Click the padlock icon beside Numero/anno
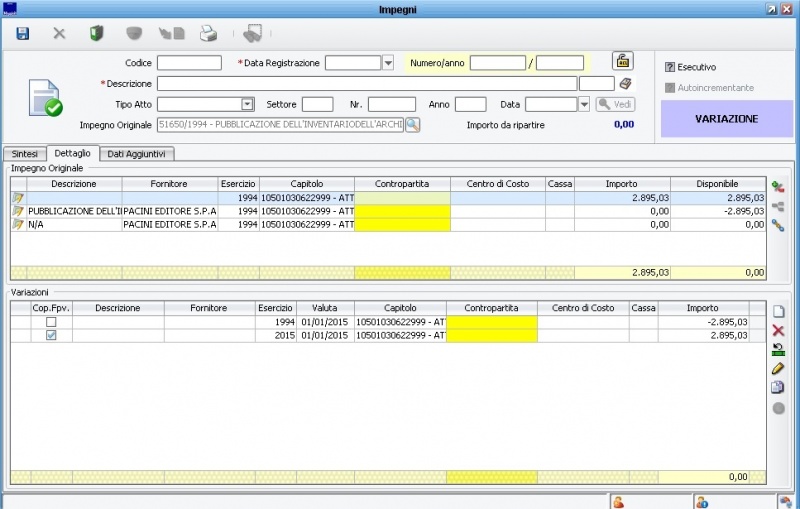The image size is (800, 509). click(x=622, y=61)
